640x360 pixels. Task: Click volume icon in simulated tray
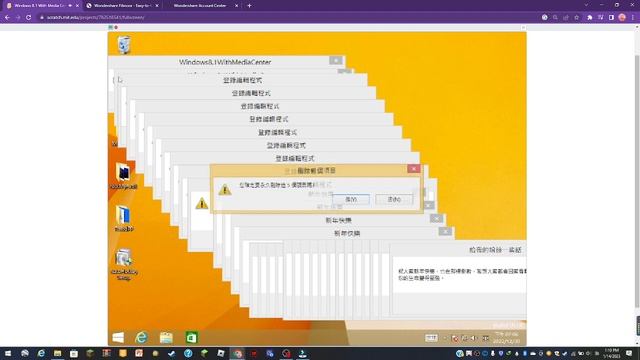(x=474, y=338)
